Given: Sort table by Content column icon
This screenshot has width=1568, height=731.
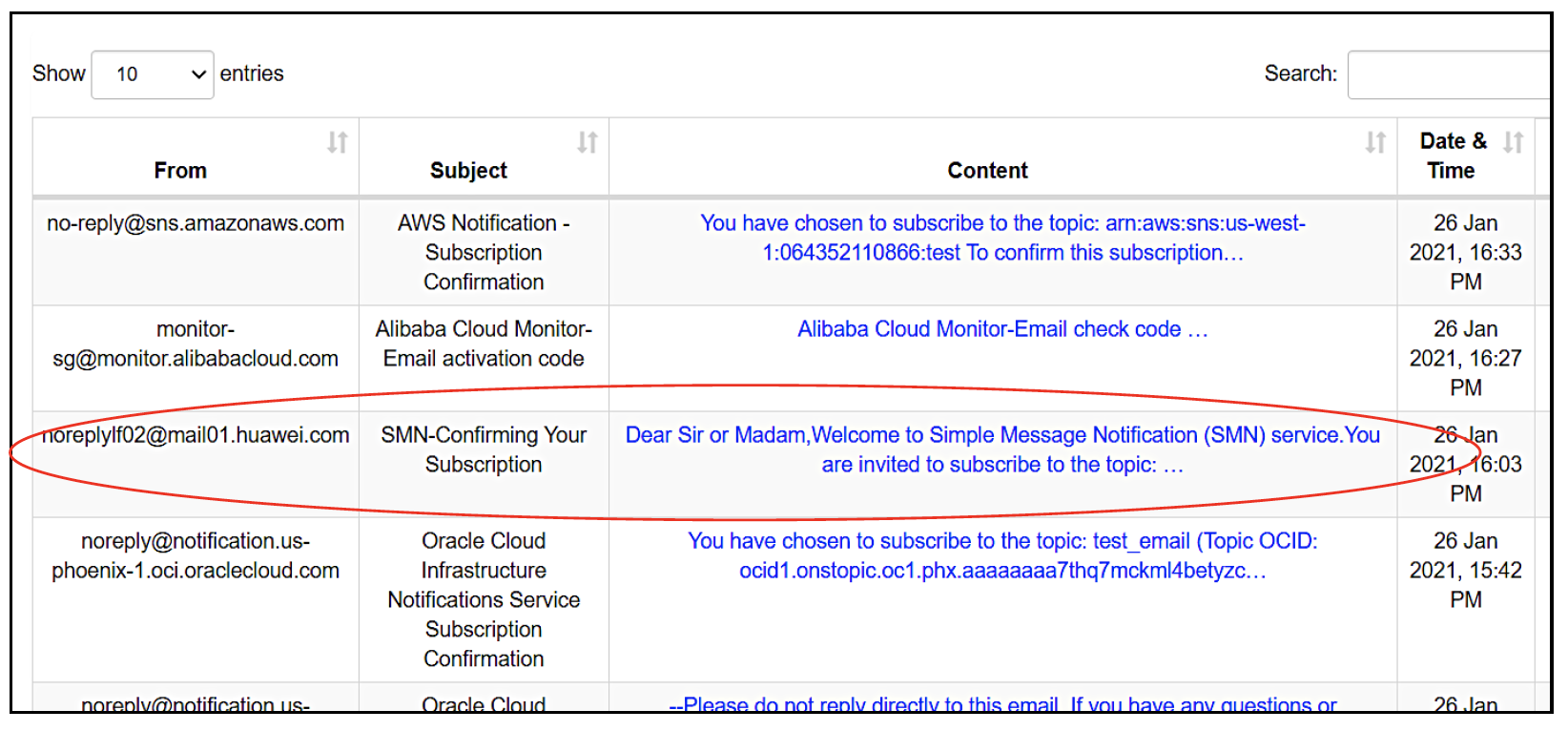Looking at the screenshot, I should click(1375, 142).
